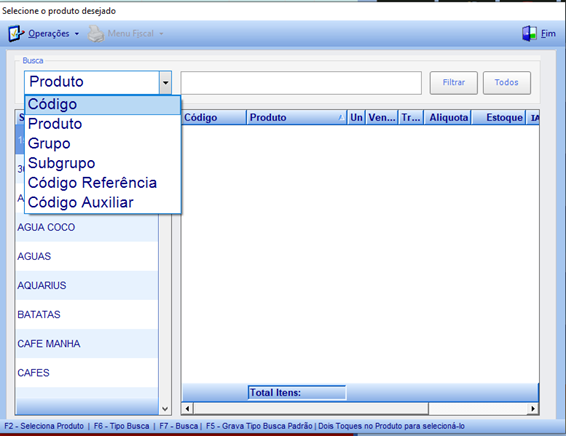Click F5 - Grava Tipo Busca Padrão hint

[x=259, y=426]
